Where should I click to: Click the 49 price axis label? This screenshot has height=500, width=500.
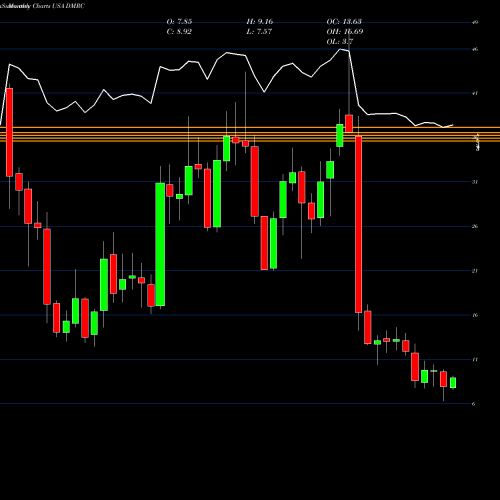(475, 22)
